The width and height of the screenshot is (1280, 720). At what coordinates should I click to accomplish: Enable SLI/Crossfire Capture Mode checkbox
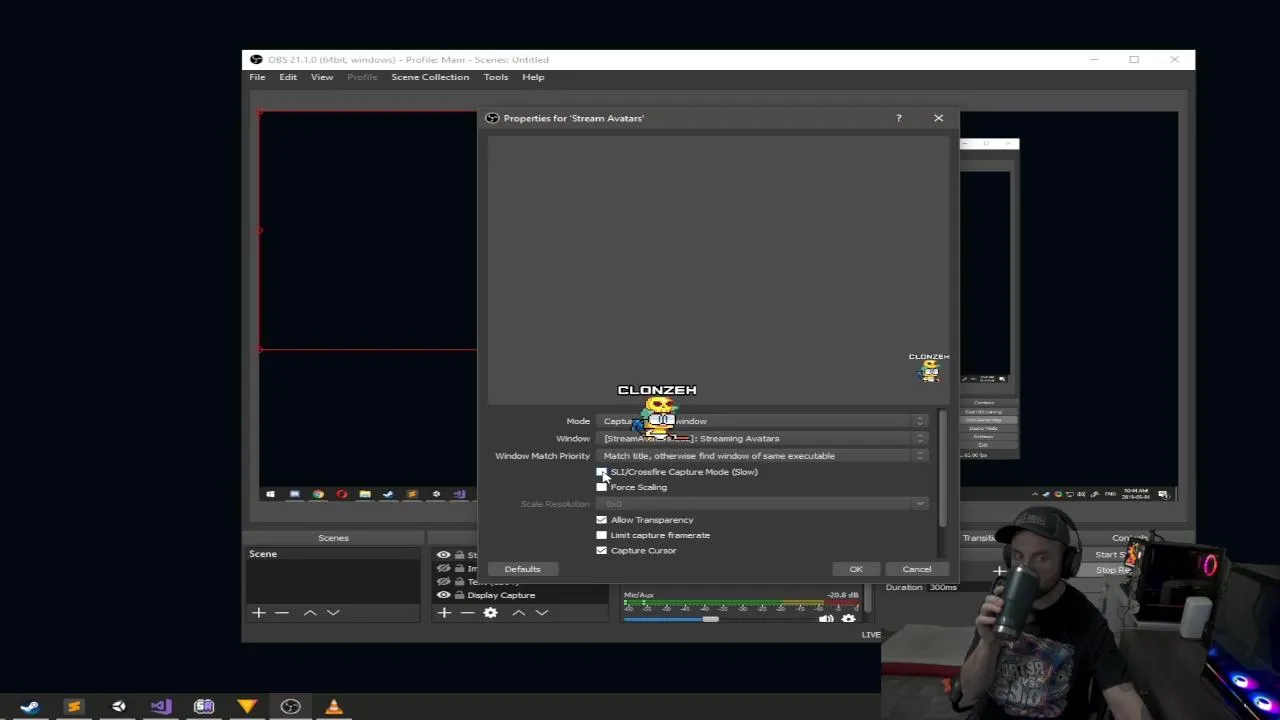click(601, 472)
